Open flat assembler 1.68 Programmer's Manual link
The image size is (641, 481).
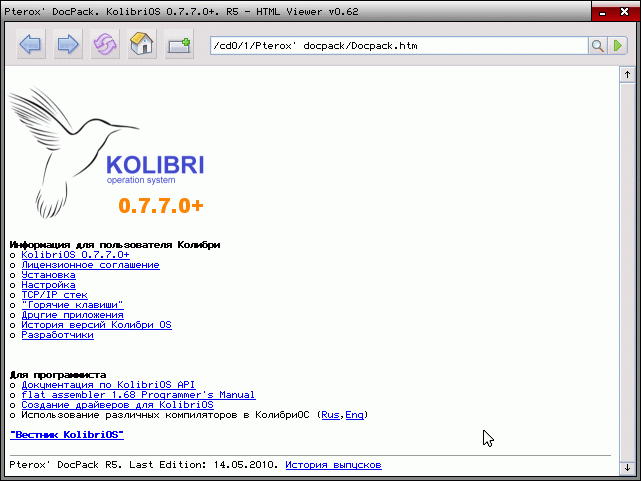point(138,395)
